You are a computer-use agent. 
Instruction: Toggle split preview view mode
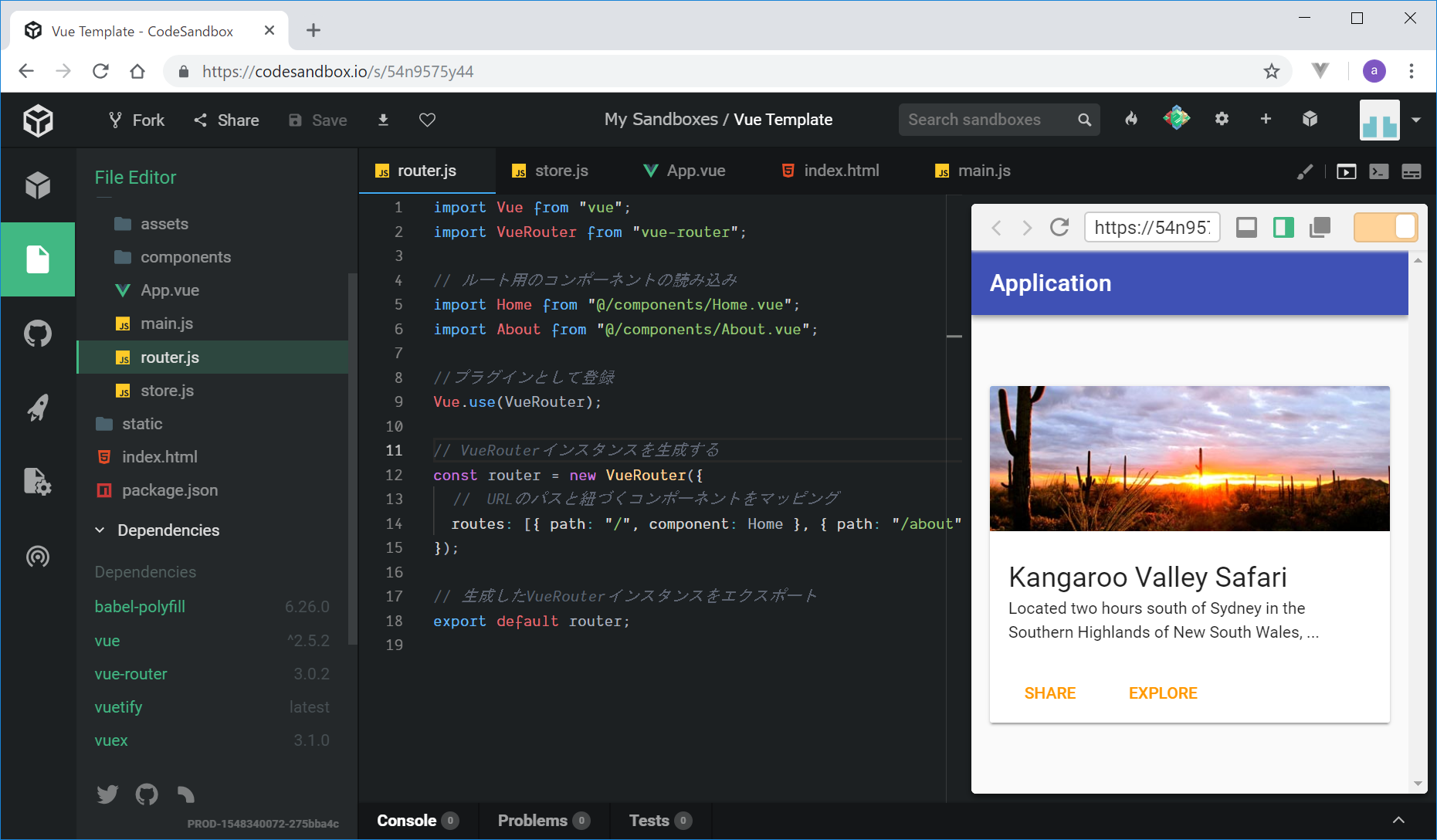click(1283, 228)
